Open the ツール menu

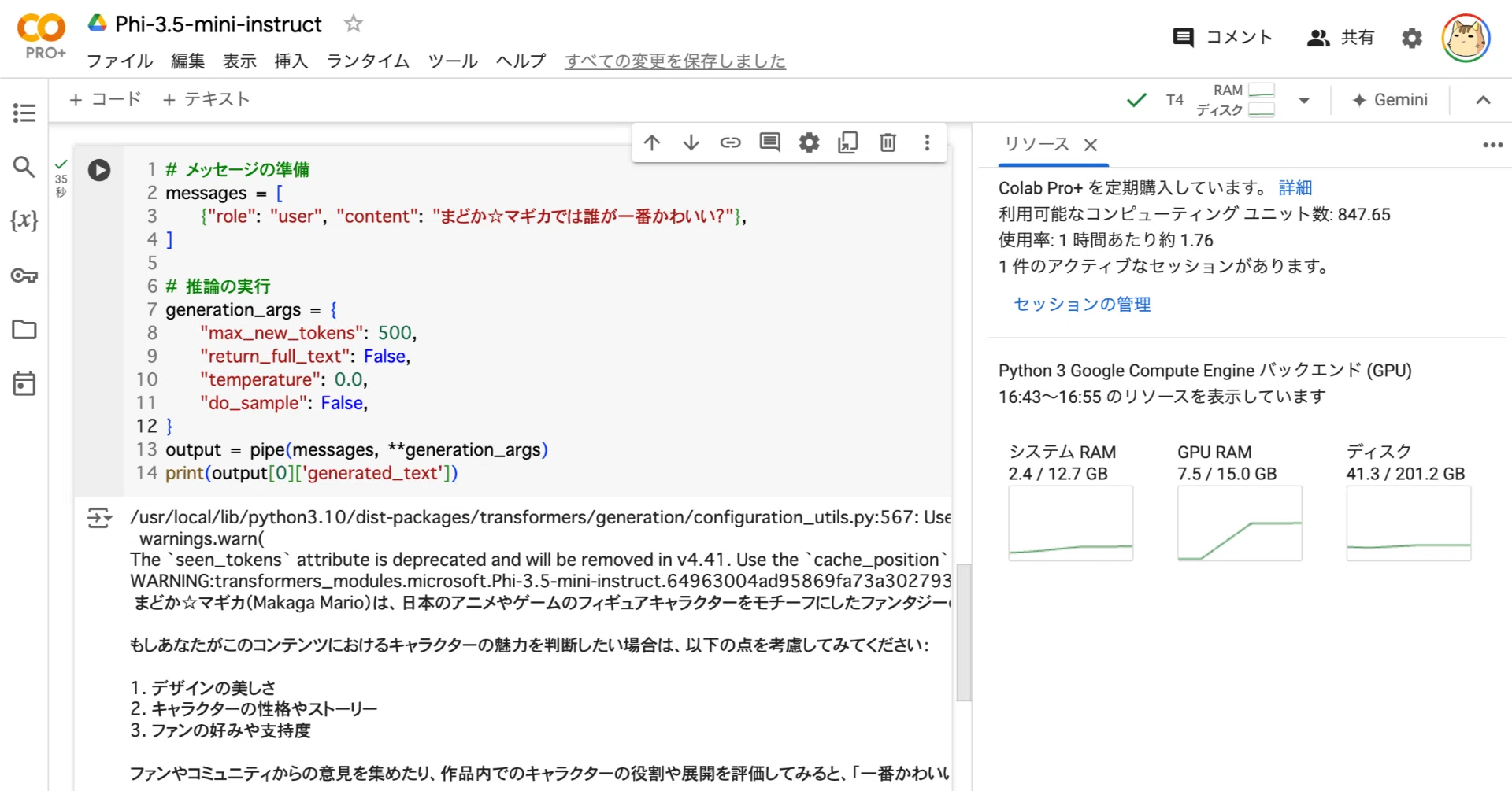pos(453,61)
